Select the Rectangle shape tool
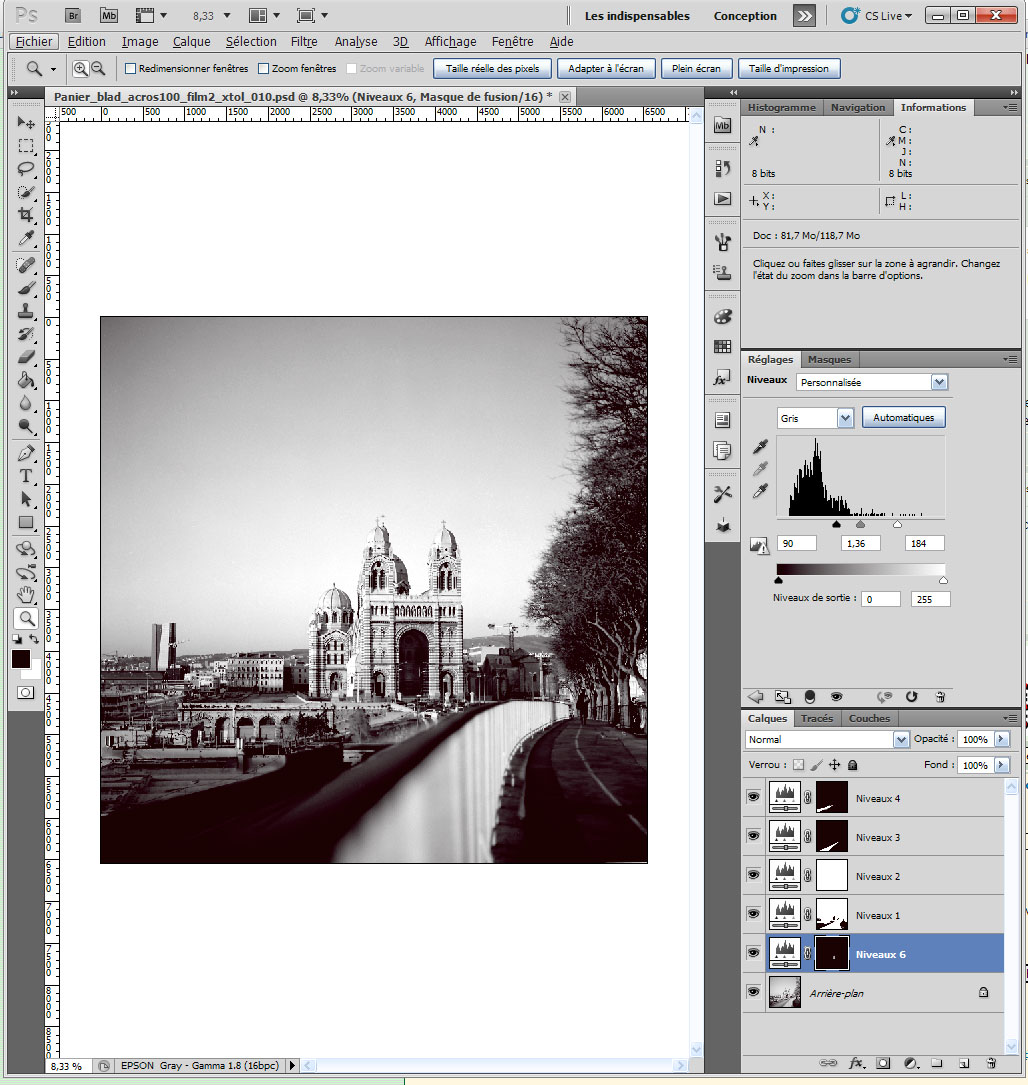The image size is (1028, 1085). [x=26, y=522]
